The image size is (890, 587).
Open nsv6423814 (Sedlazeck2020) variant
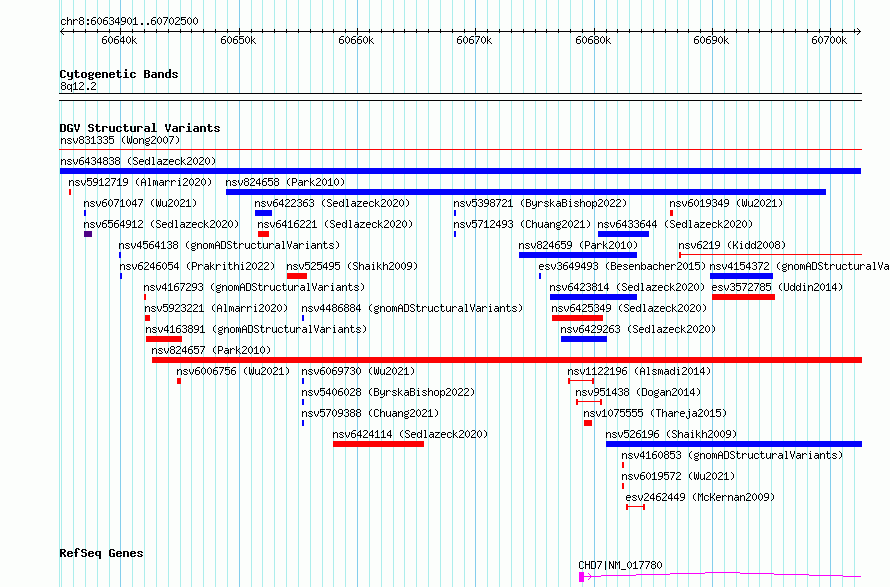(x=627, y=287)
